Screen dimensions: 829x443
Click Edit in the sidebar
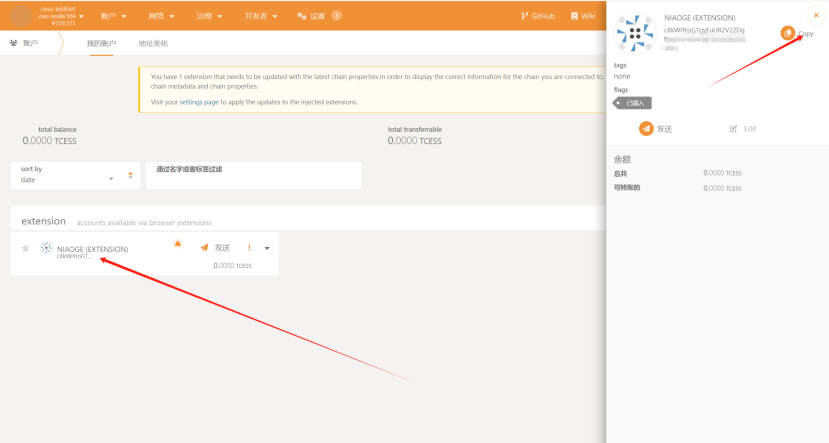click(743, 128)
